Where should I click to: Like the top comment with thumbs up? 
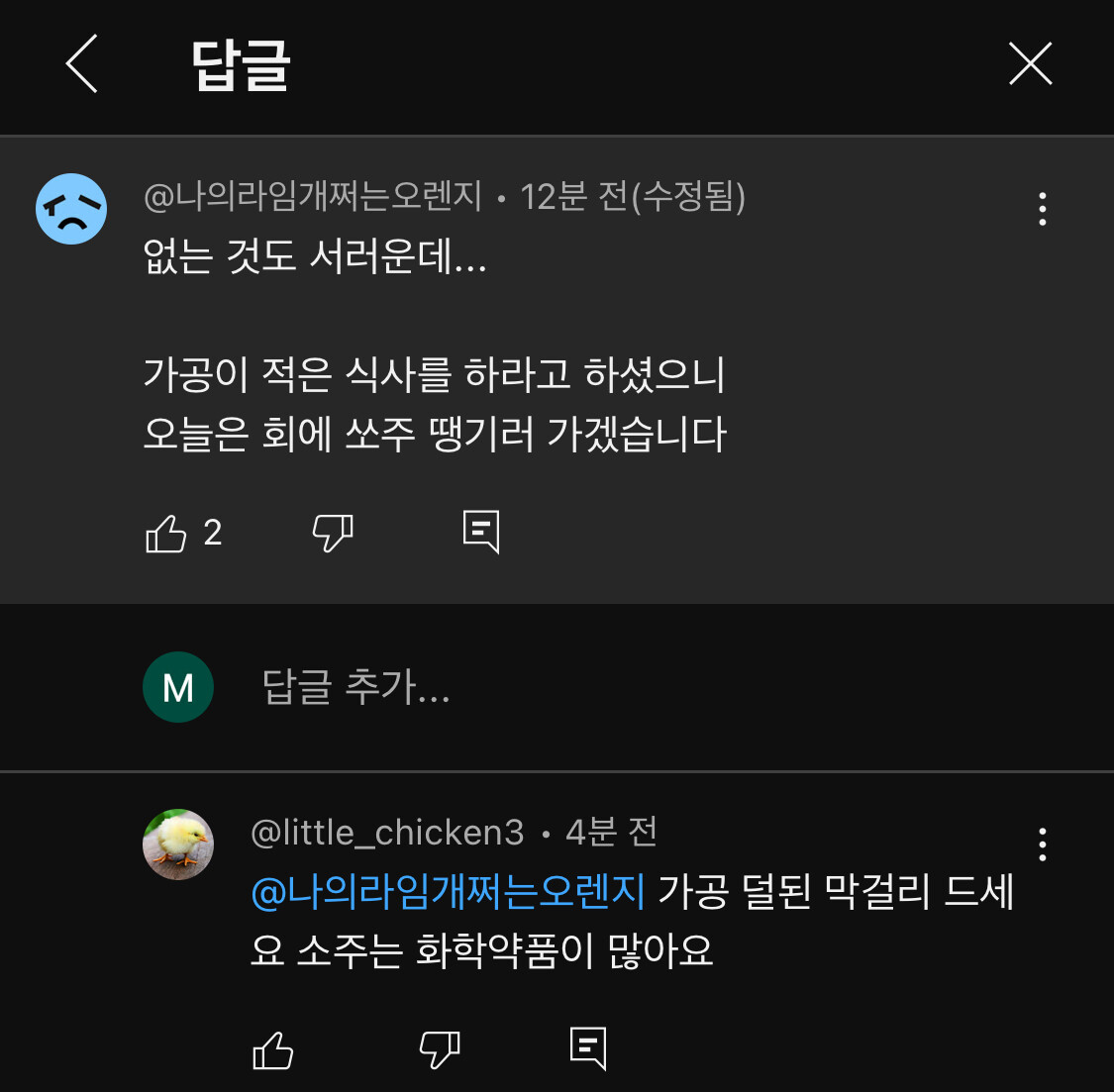point(166,534)
